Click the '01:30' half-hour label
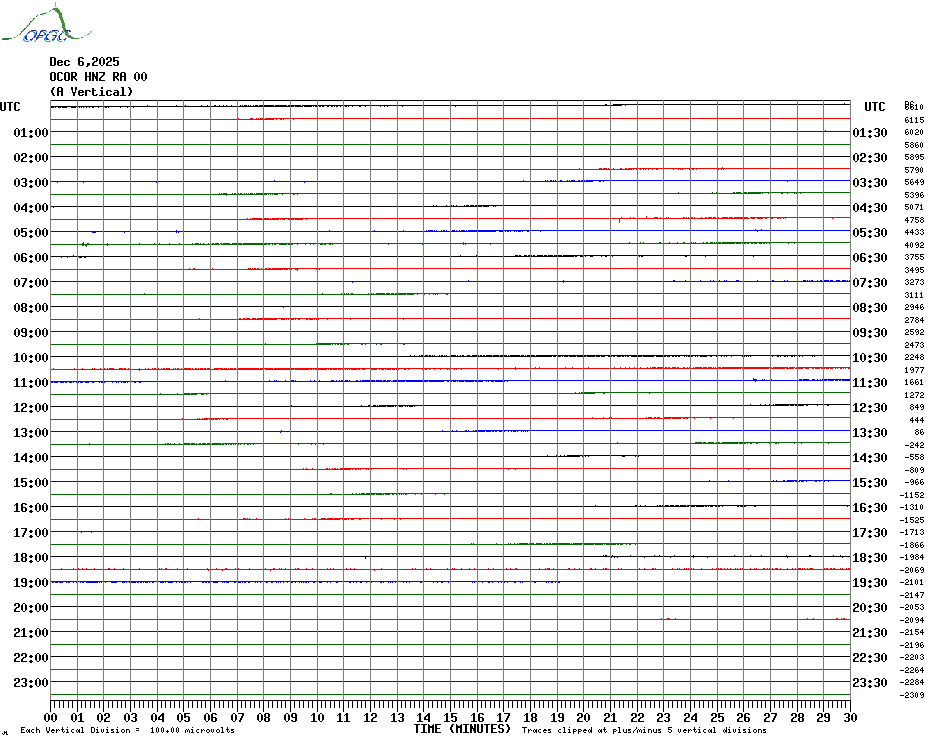Viewport: 930px width, 744px height. point(870,132)
